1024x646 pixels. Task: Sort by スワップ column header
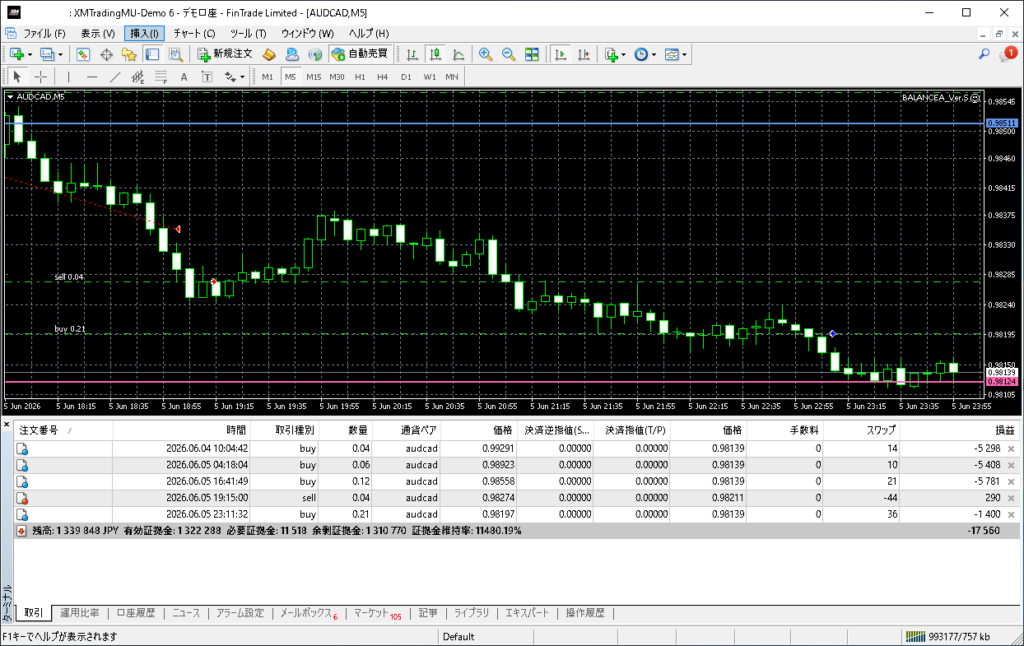861,430
